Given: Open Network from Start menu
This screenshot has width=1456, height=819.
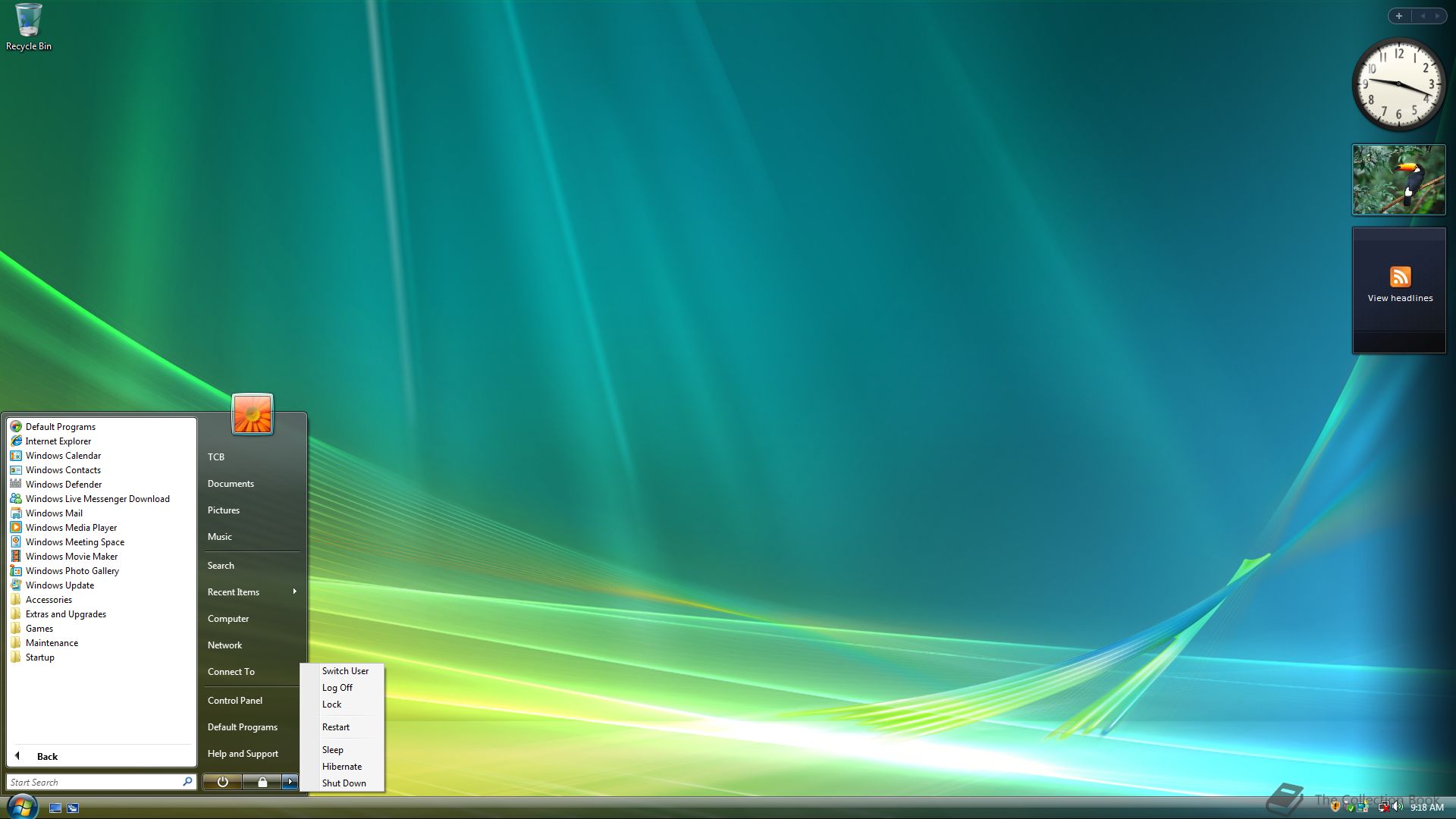Looking at the screenshot, I should click(x=225, y=645).
